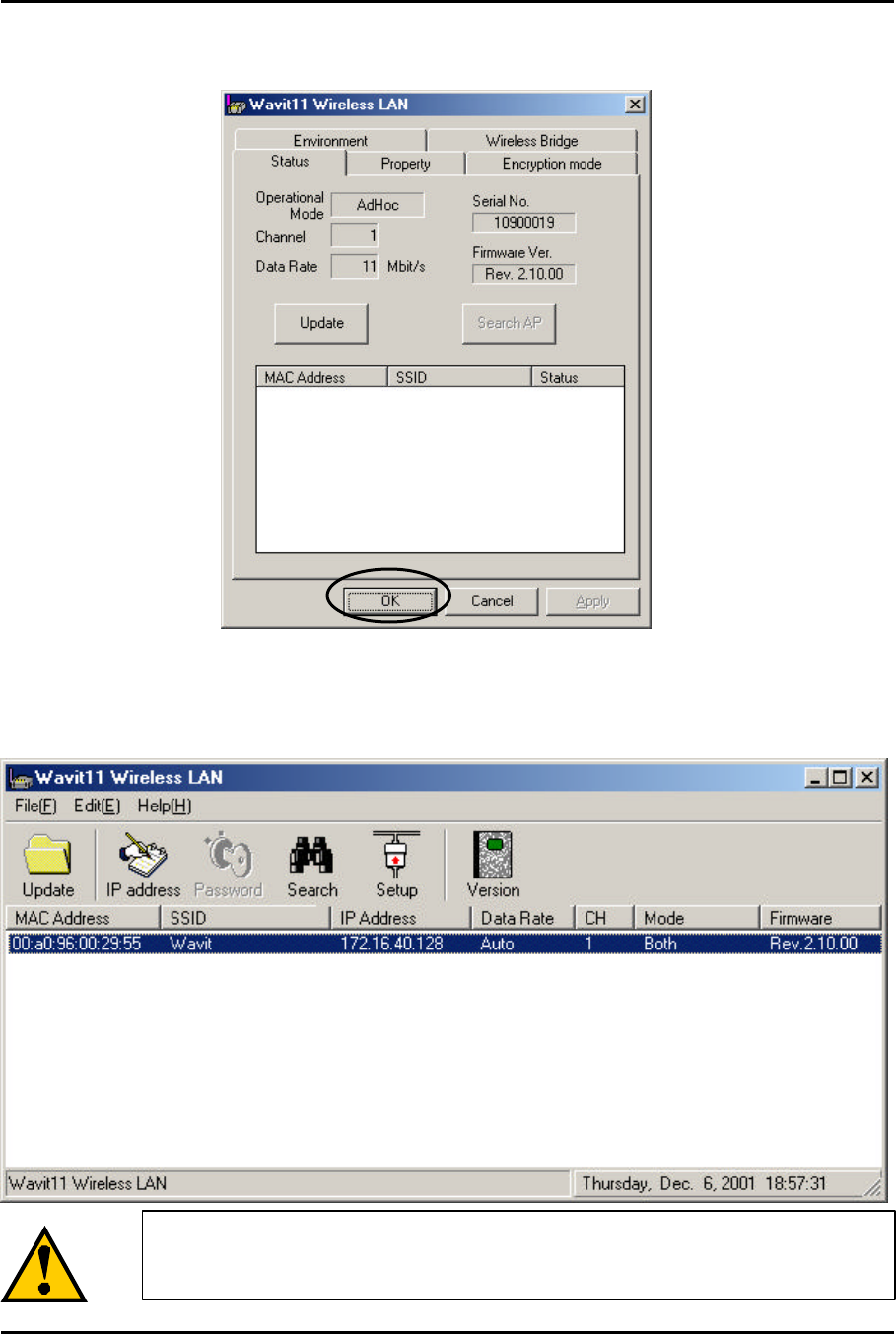896x1334 pixels.
Task: Click the Wavit11 dialog title bar icon
Action: point(237,105)
